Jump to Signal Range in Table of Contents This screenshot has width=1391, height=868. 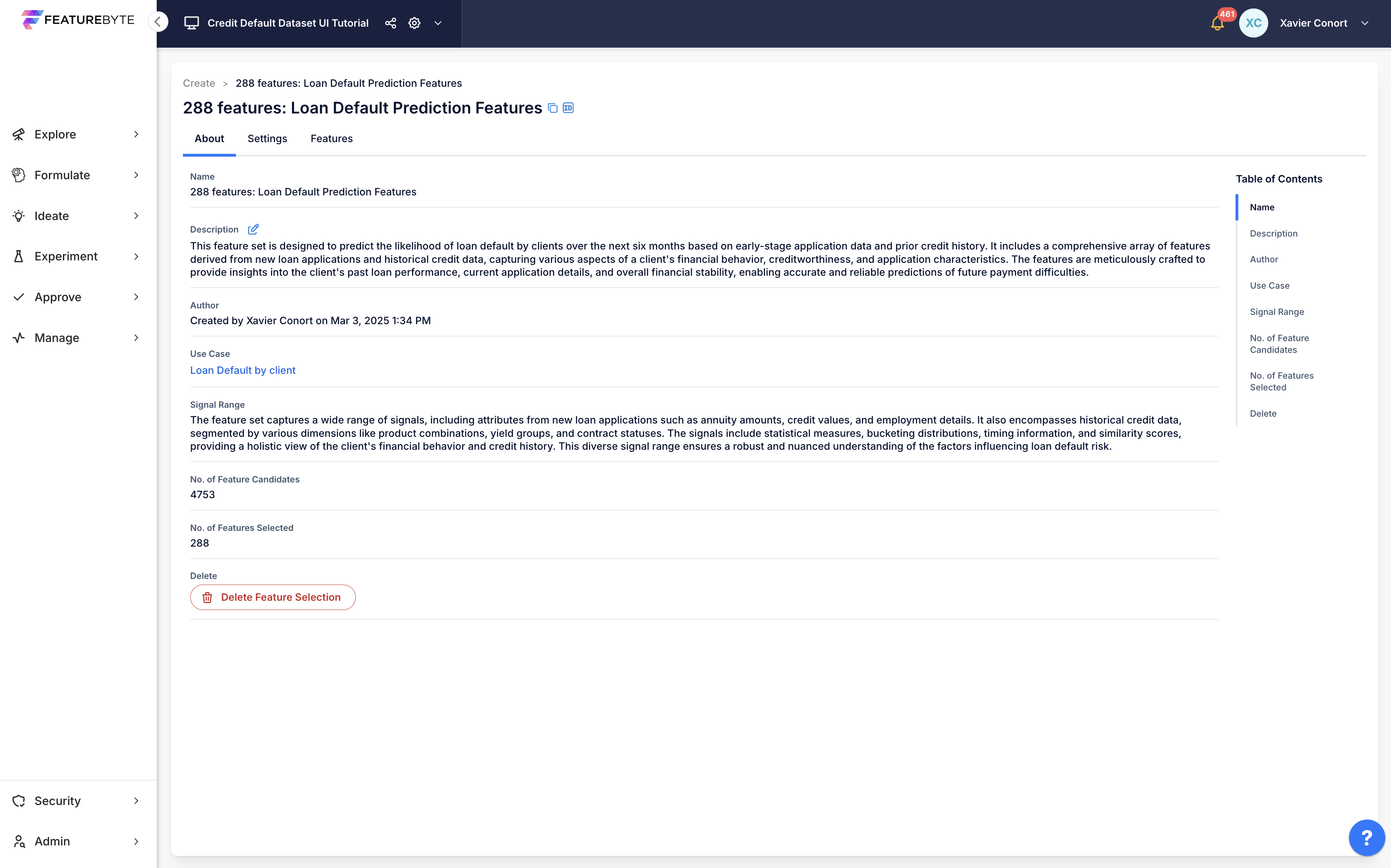1277,312
